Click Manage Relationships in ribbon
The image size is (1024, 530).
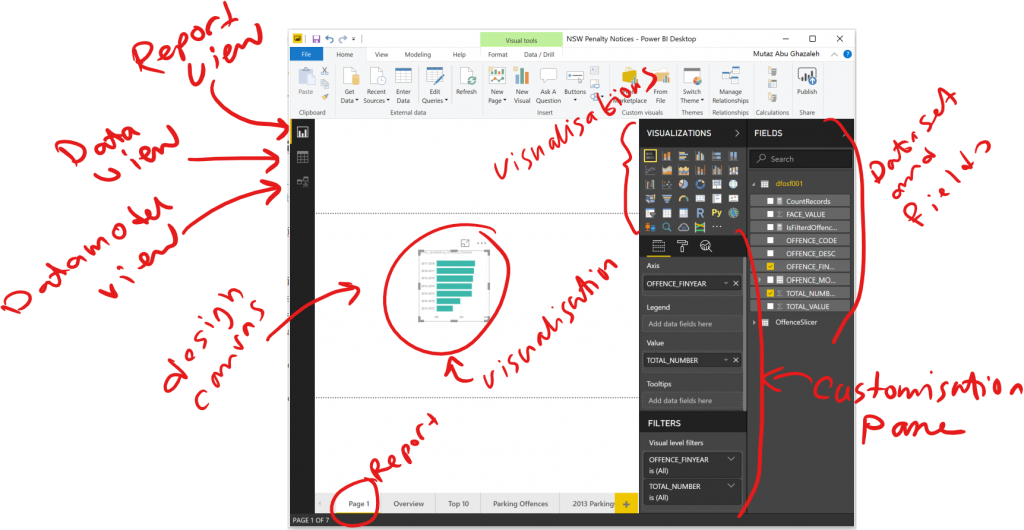730,86
